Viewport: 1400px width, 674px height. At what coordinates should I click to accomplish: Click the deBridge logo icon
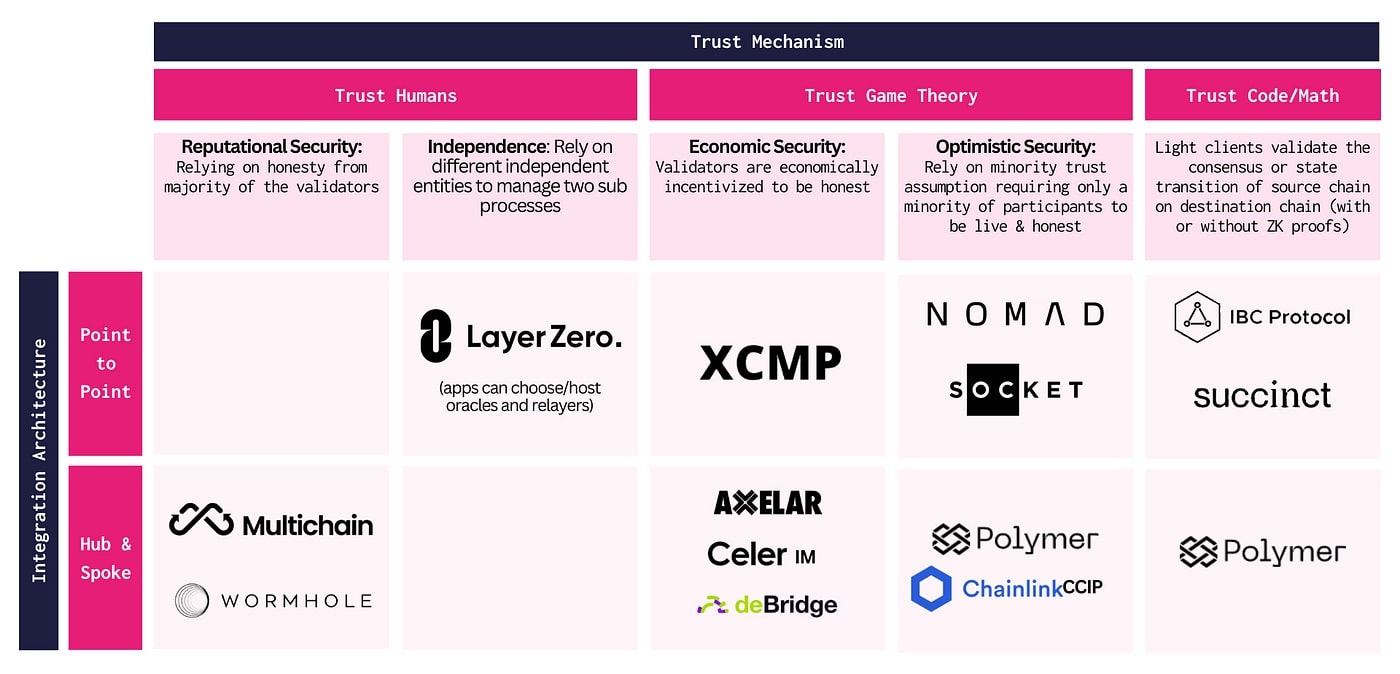click(x=711, y=605)
